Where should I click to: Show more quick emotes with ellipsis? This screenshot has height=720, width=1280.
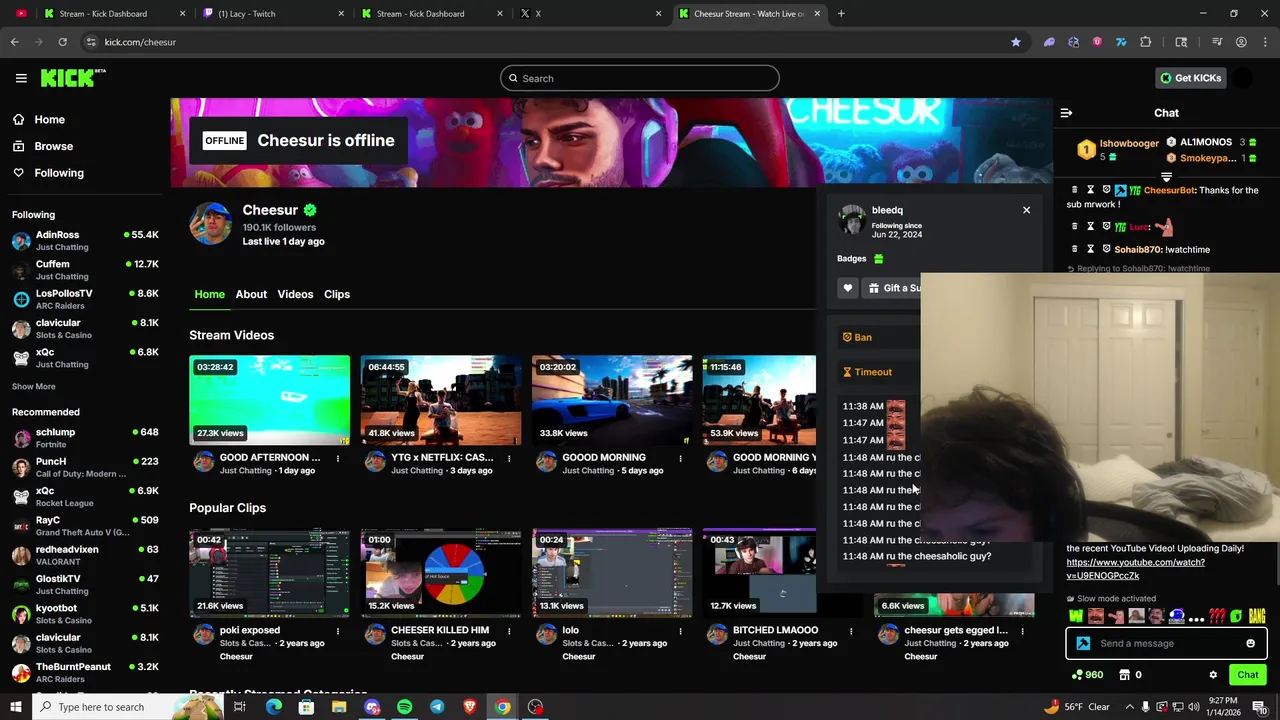pos(1196,618)
